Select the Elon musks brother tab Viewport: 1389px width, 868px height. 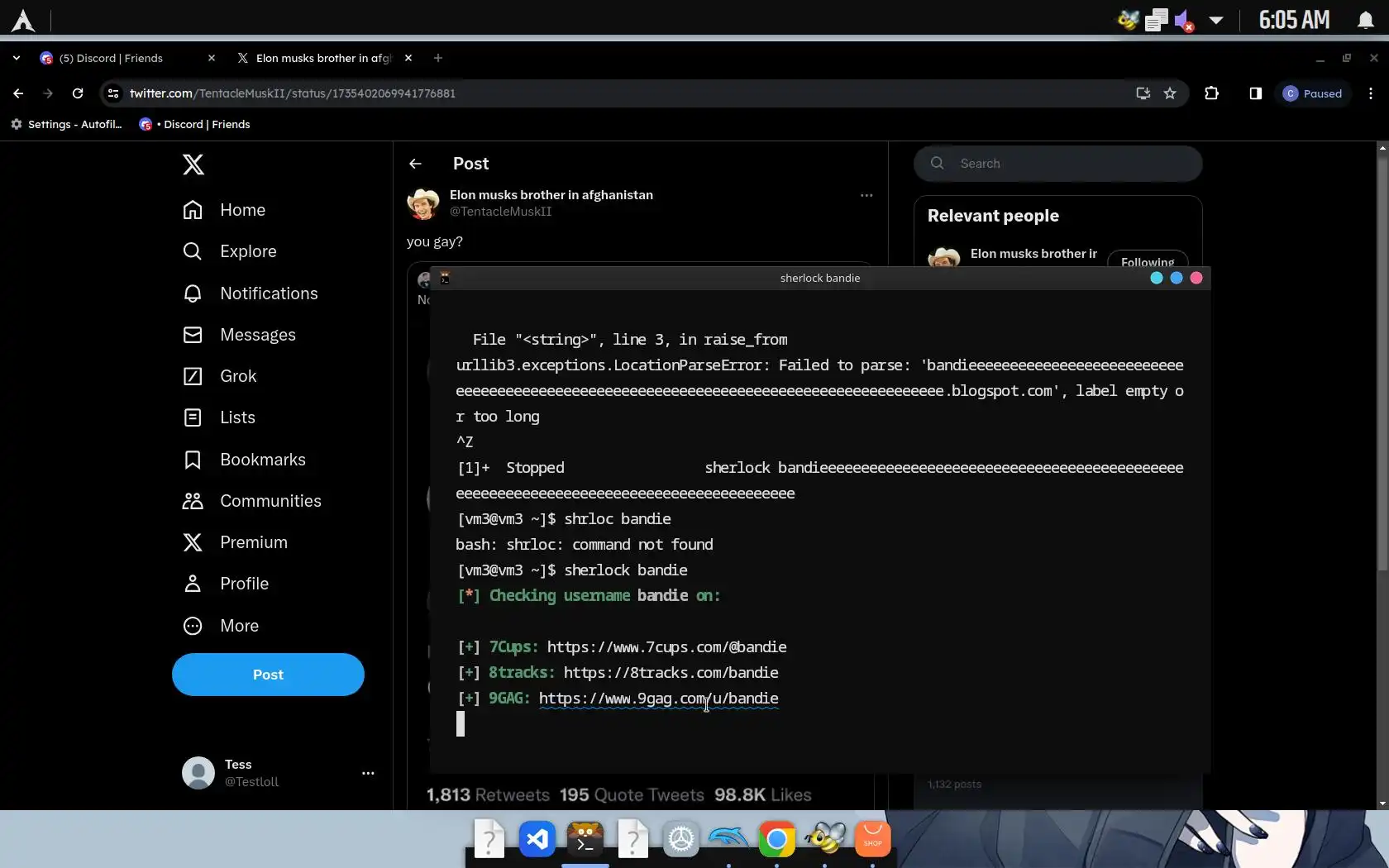[x=324, y=58]
